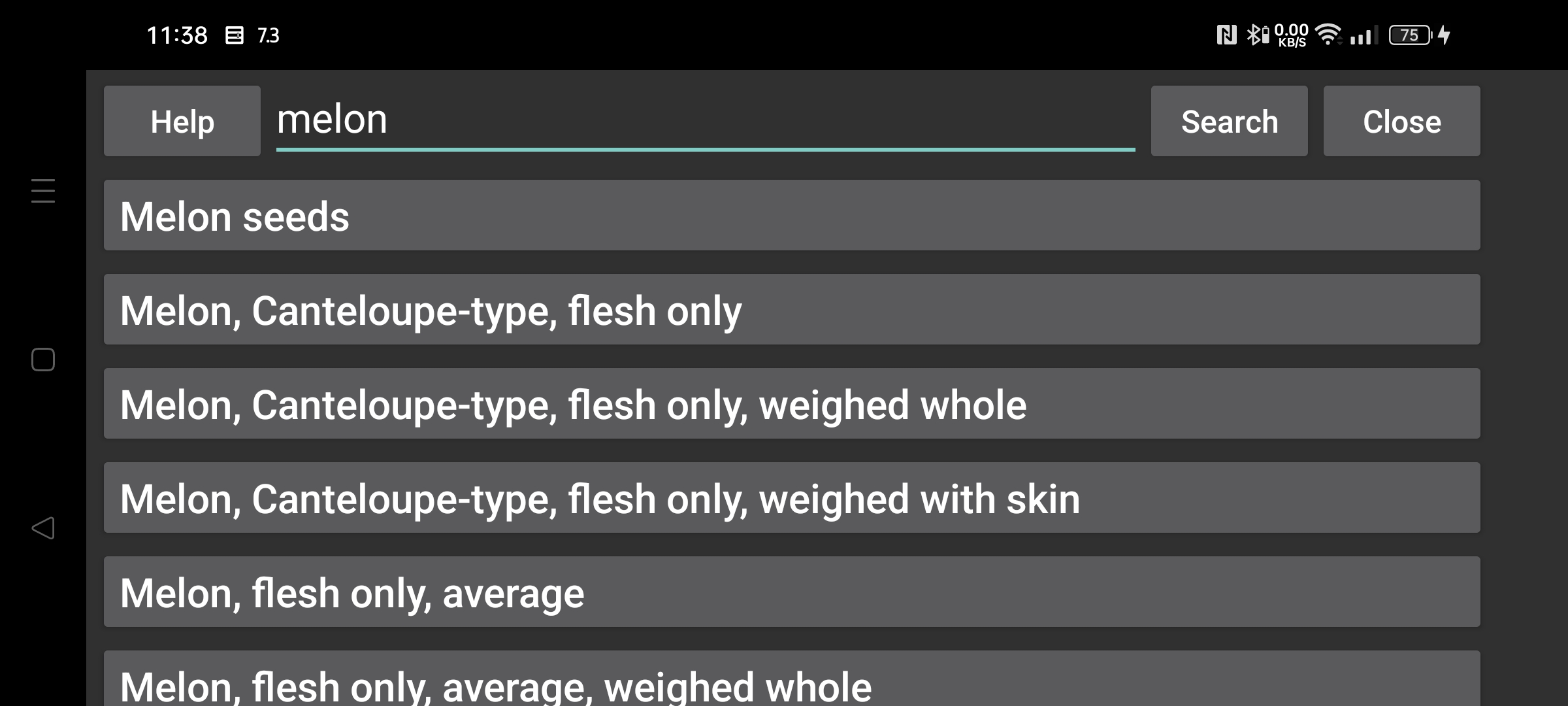This screenshot has height=706, width=1568.
Task: Close the food search panel
Action: click(1402, 121)
